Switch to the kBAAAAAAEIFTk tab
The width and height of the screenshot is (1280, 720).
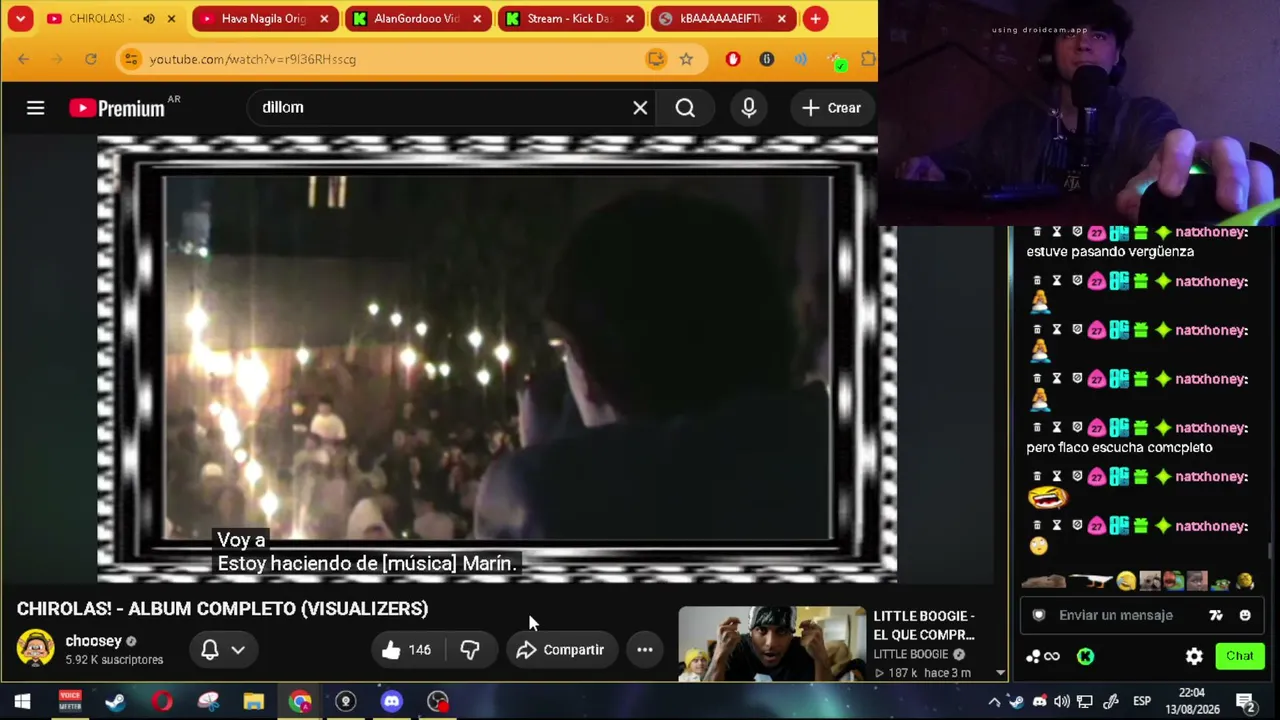coord(722,19)
